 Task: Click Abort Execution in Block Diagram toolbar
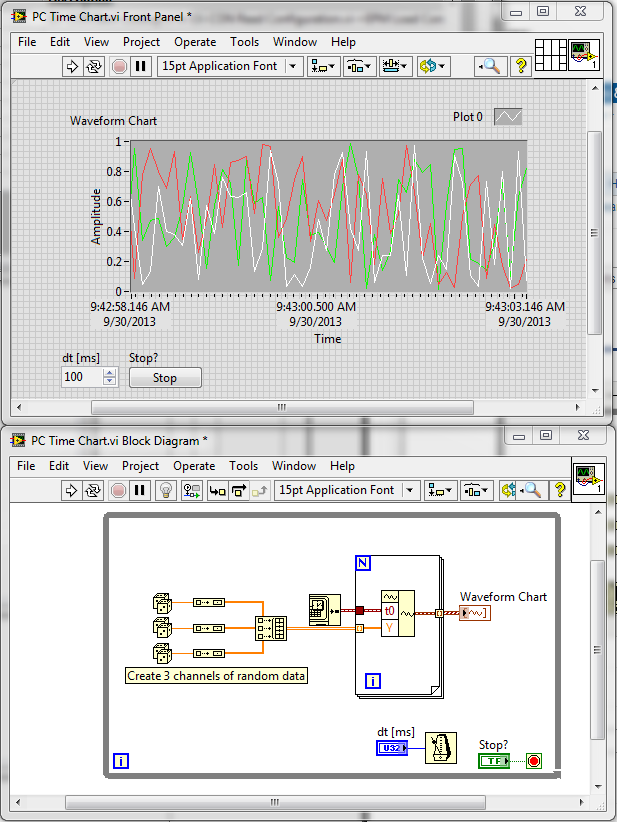(x=118, y=491)
